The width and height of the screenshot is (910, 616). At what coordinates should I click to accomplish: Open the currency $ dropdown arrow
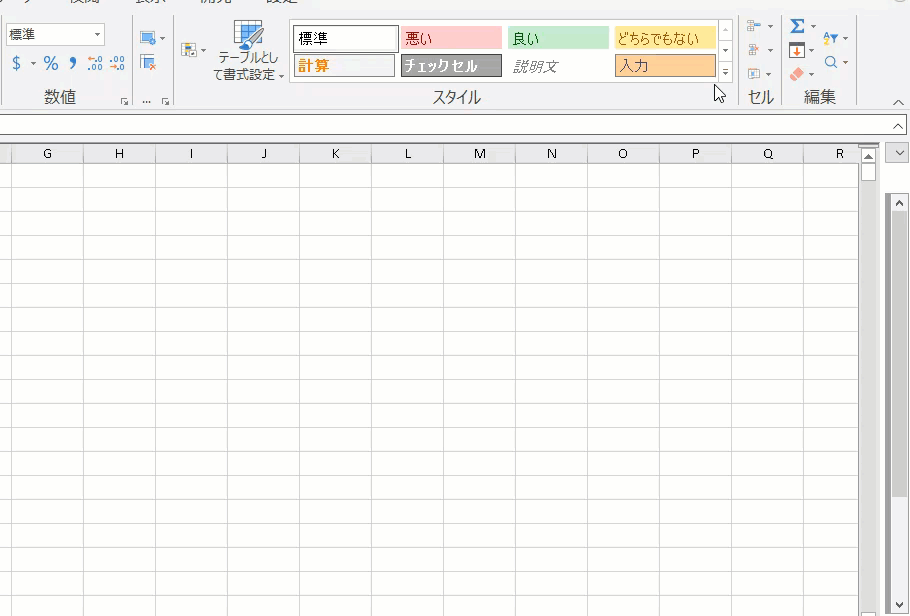(33, 63)
